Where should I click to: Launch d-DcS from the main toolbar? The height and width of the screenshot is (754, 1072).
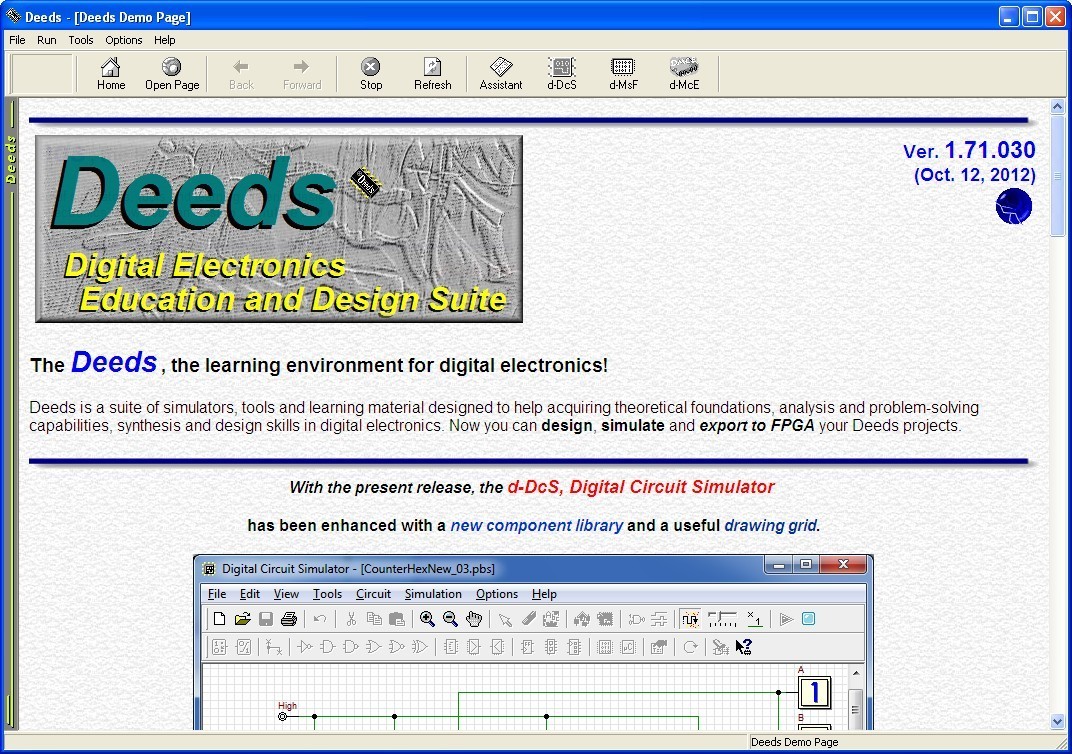pyautogui.click(x=561, y=74)
